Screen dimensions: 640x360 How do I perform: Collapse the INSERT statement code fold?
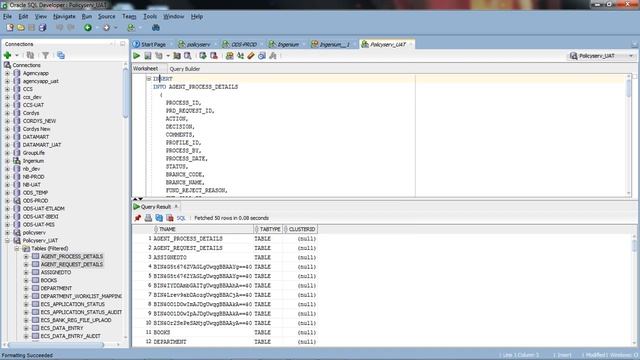click(x=149, y=78)
